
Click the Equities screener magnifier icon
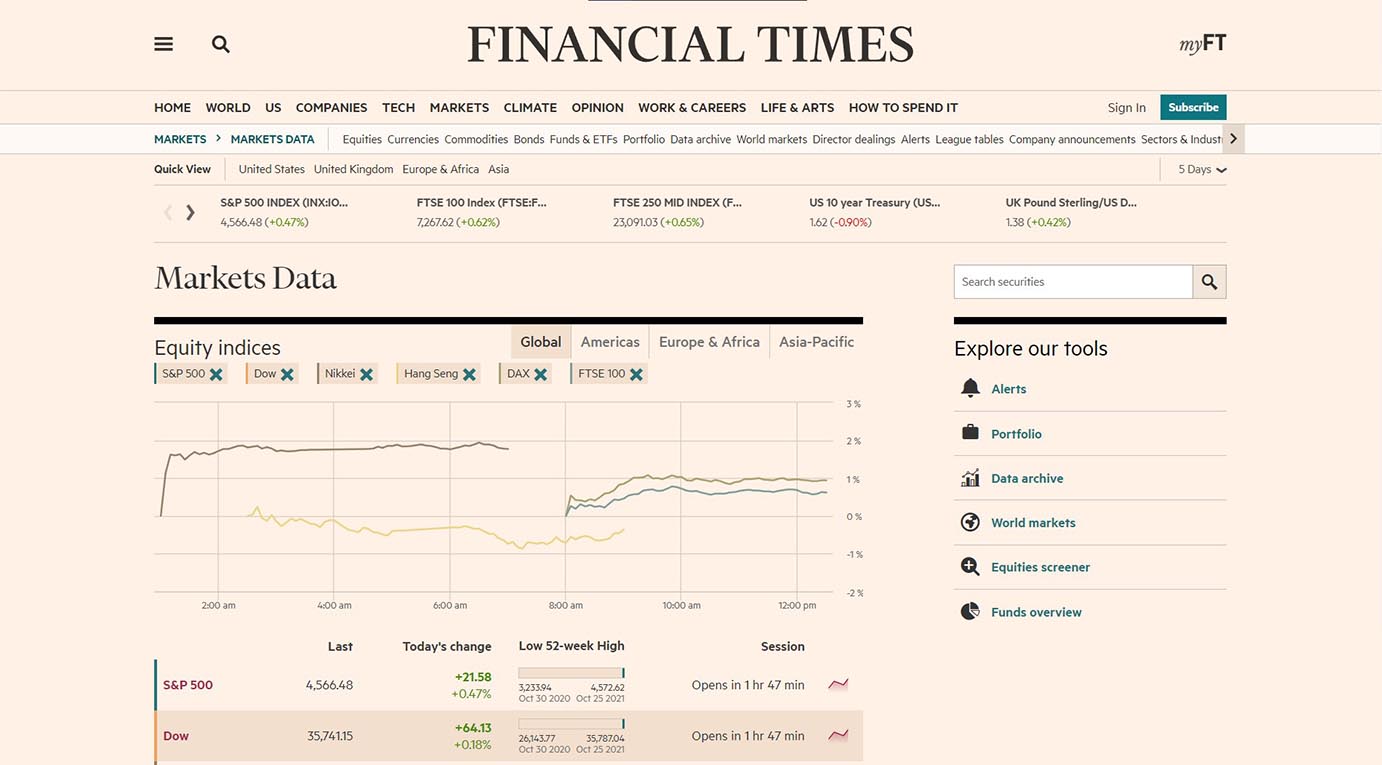point(970,567)
